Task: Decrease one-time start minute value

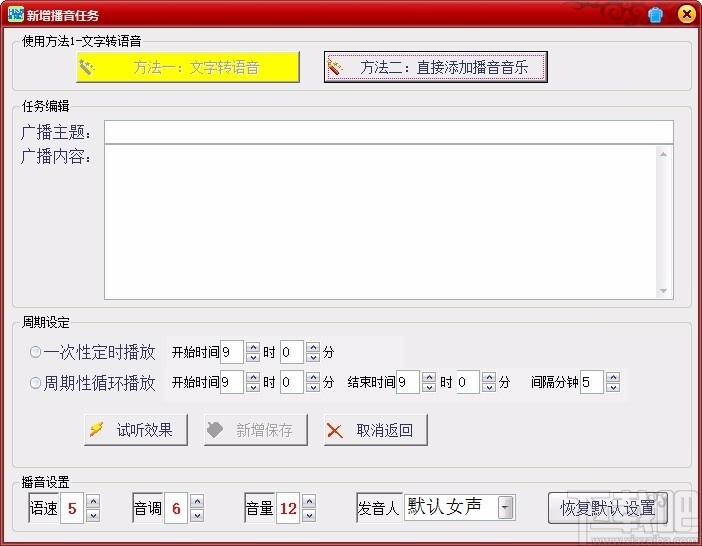Action: click(313, 357)
